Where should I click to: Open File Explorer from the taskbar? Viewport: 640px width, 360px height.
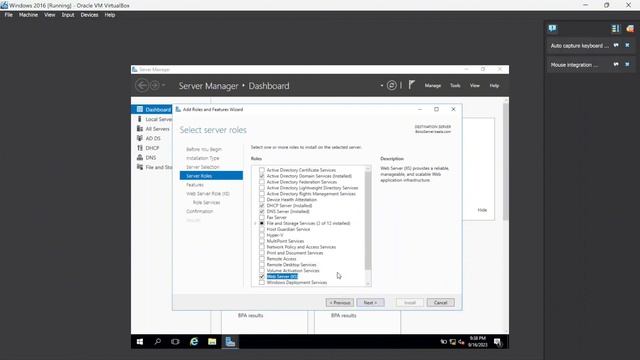[x=212, y=342]
